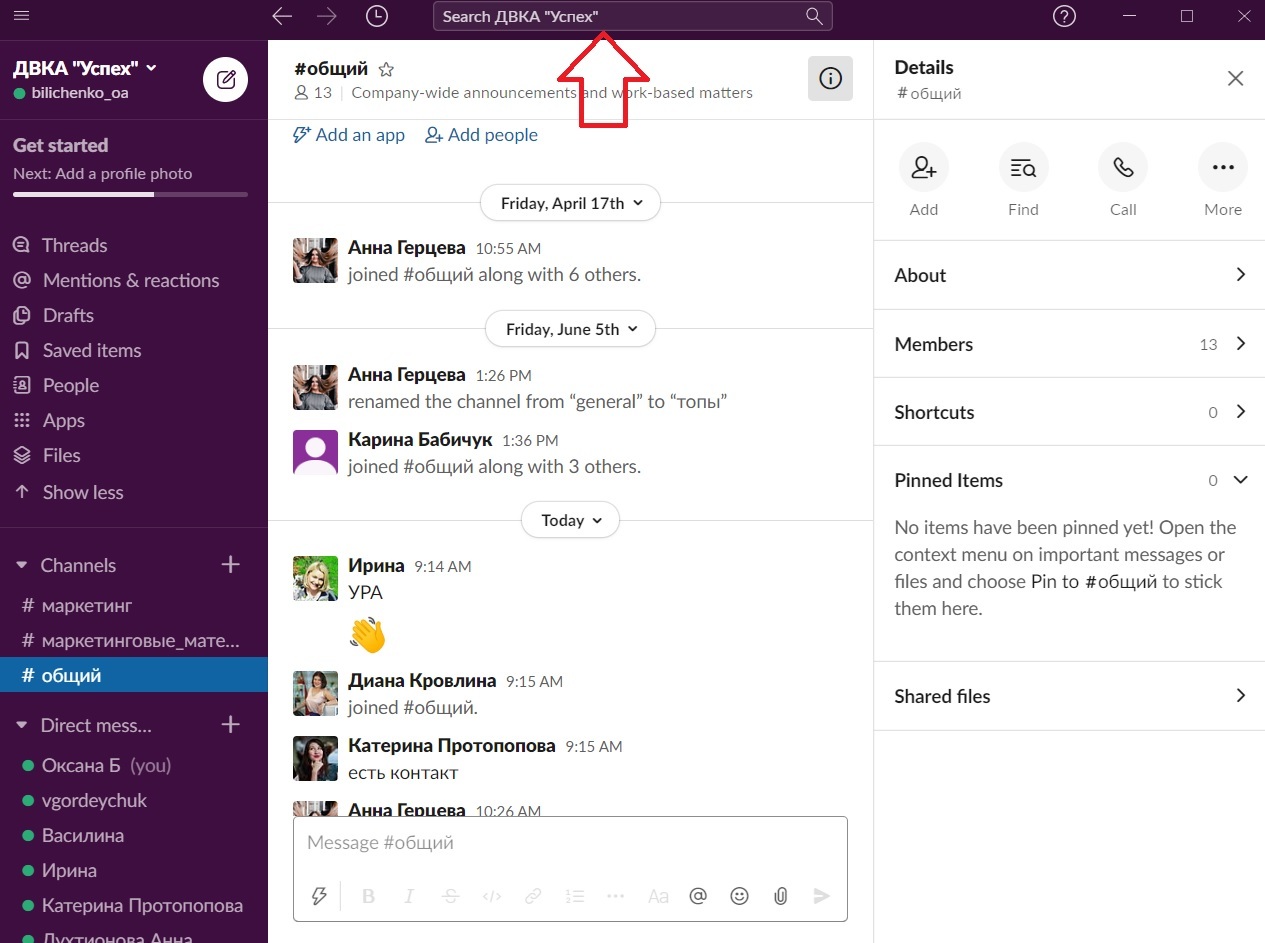Click the Message #общий input field
This screenshot has width=1265, height=943.
click(570, 843)
